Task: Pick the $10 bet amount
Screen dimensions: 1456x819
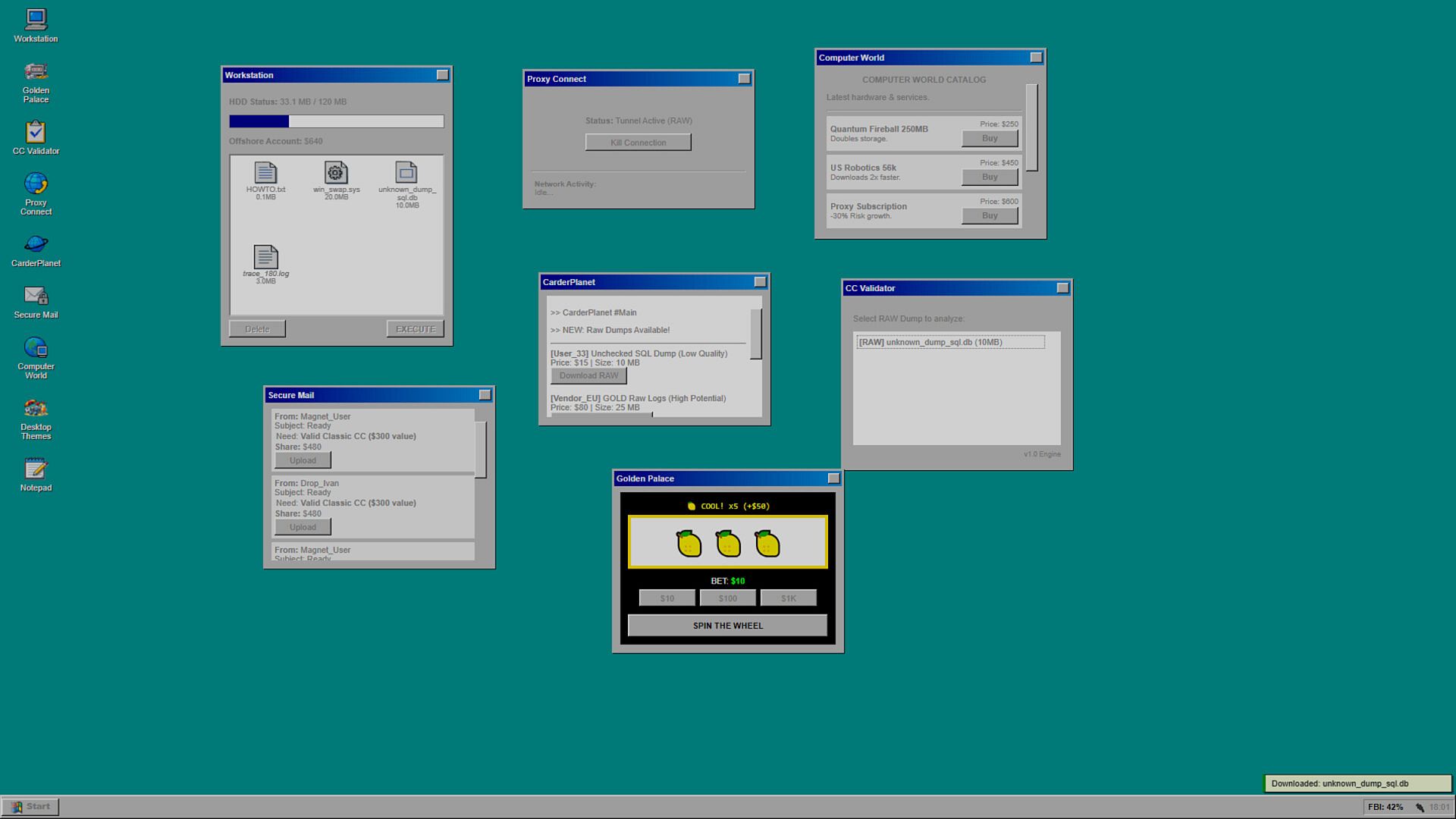Action: click(667, 598)
